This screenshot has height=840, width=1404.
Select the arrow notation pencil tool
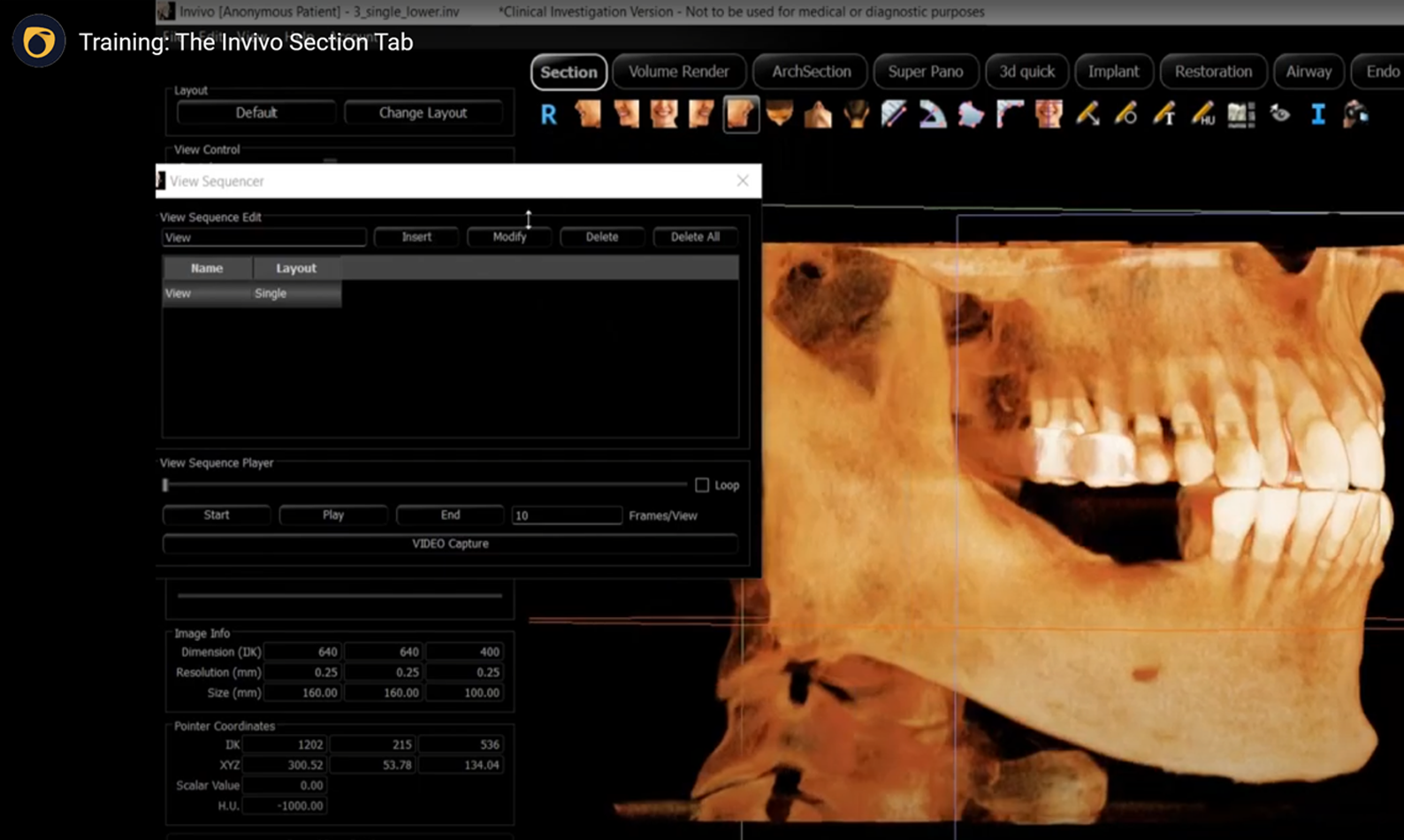pos(1087,114)
